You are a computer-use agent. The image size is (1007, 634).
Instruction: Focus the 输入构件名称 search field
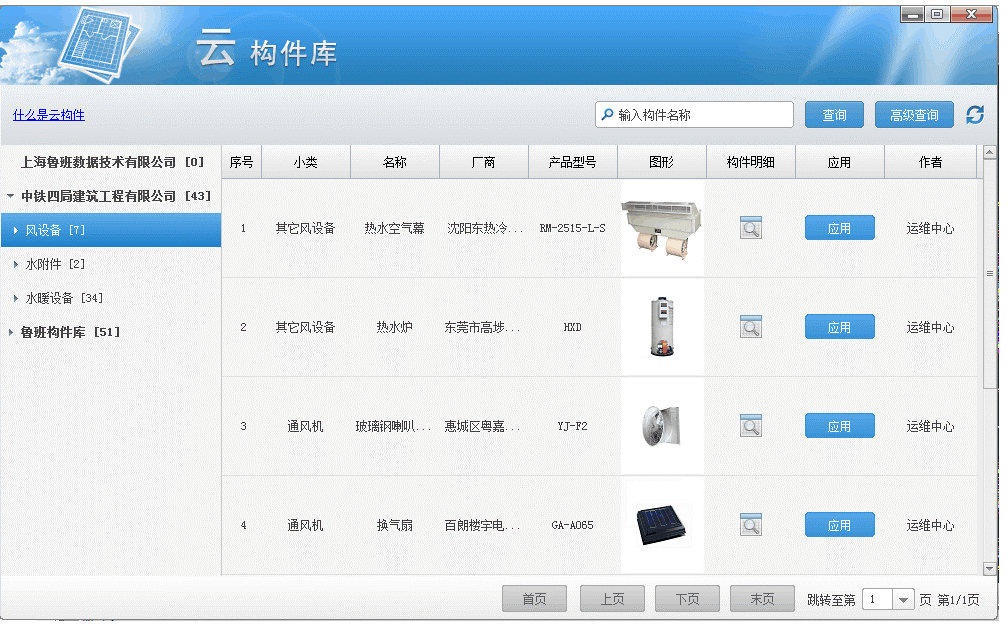[x=694, y=114]
